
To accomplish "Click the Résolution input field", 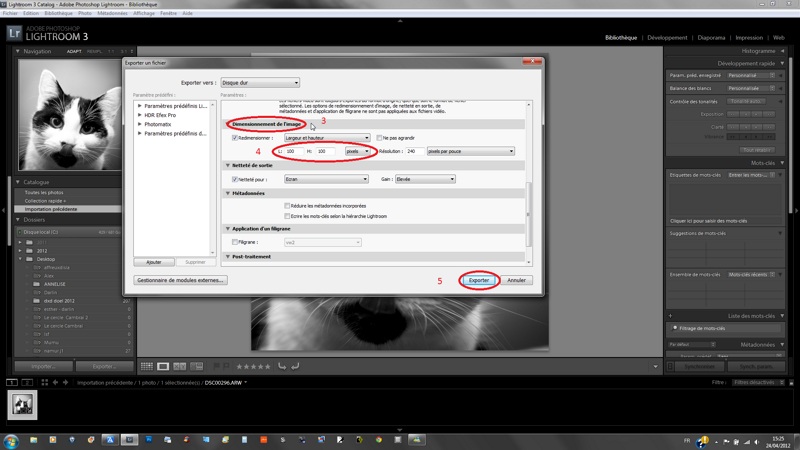I will (414, 152).
